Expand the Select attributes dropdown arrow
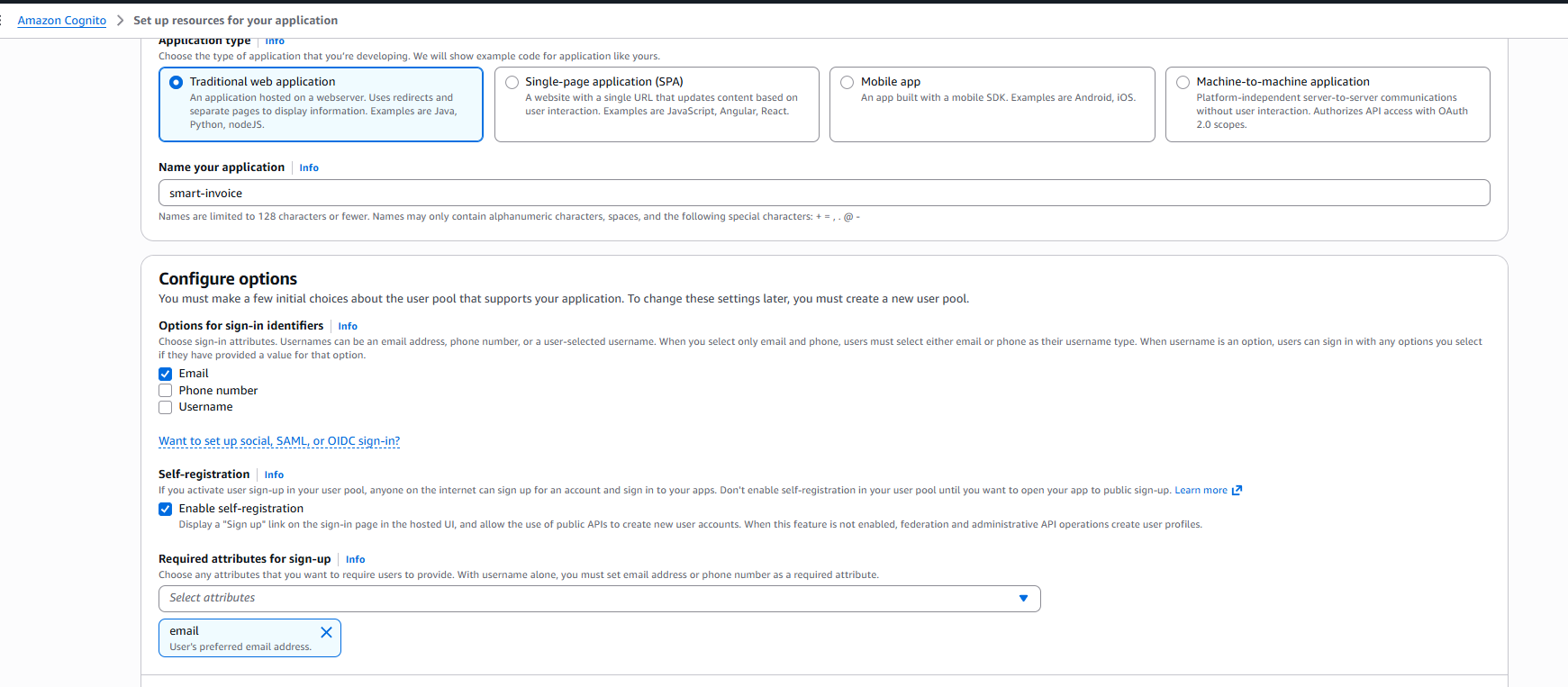The image size is (1568, 687). pos(1023,599)
